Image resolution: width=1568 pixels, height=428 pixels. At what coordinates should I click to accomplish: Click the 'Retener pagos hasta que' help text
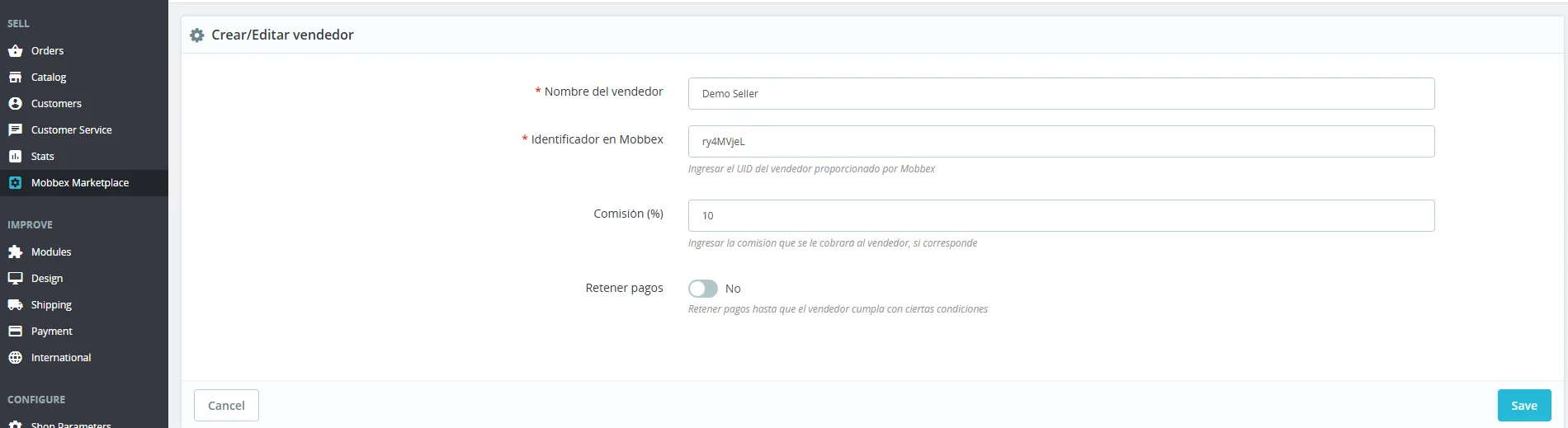[838, 309]
